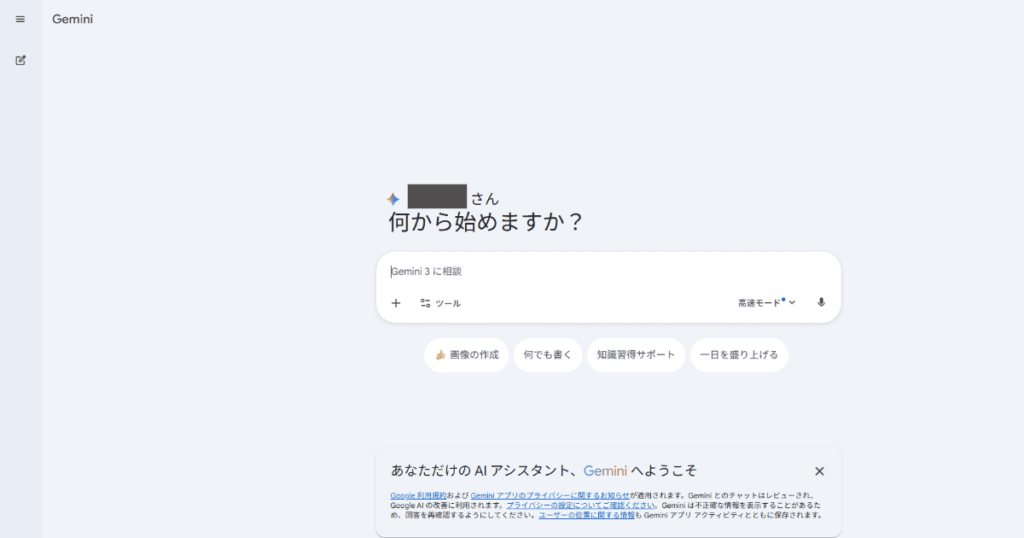Select the 一日を盛り上げる suggestion chip
Screen dimensions: 1024x538
(x=739, y=355)
